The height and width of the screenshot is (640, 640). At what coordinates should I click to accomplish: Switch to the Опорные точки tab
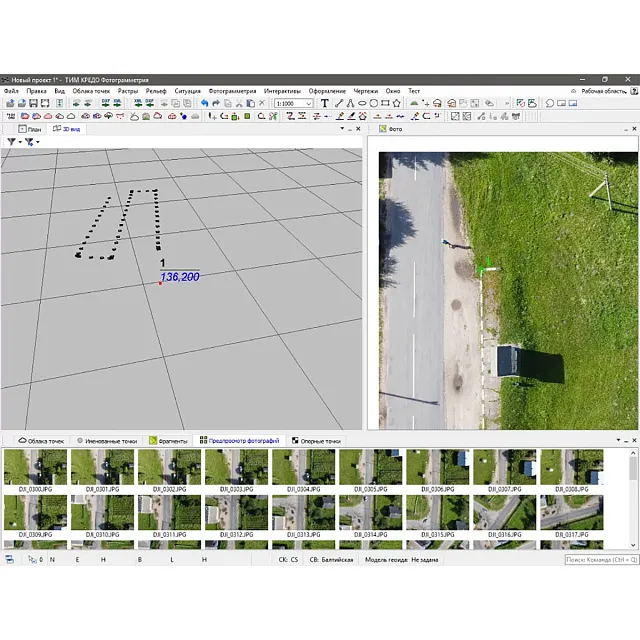click(316, 440)
